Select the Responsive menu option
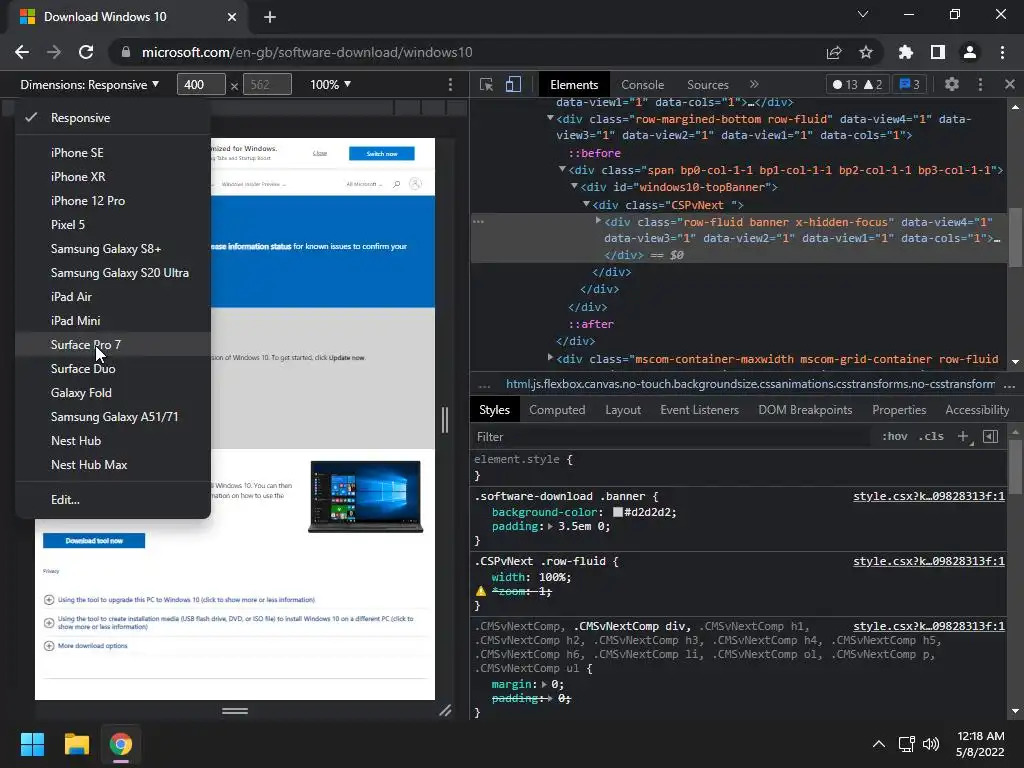 click(x=112, y=118)
